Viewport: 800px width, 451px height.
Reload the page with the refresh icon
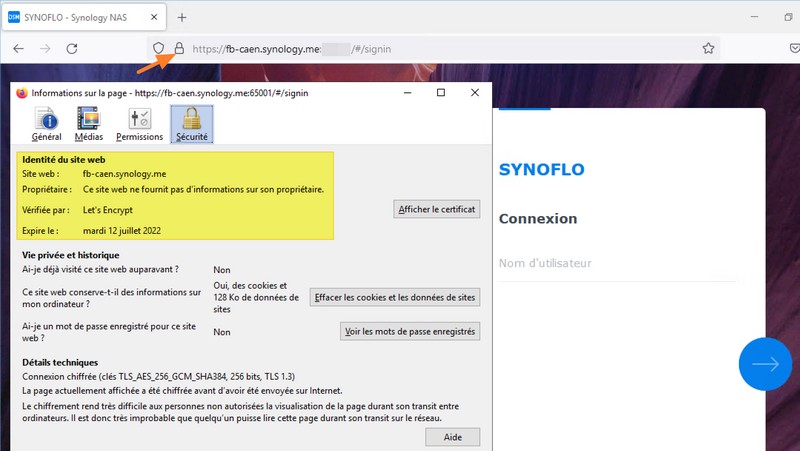(72, 48)
